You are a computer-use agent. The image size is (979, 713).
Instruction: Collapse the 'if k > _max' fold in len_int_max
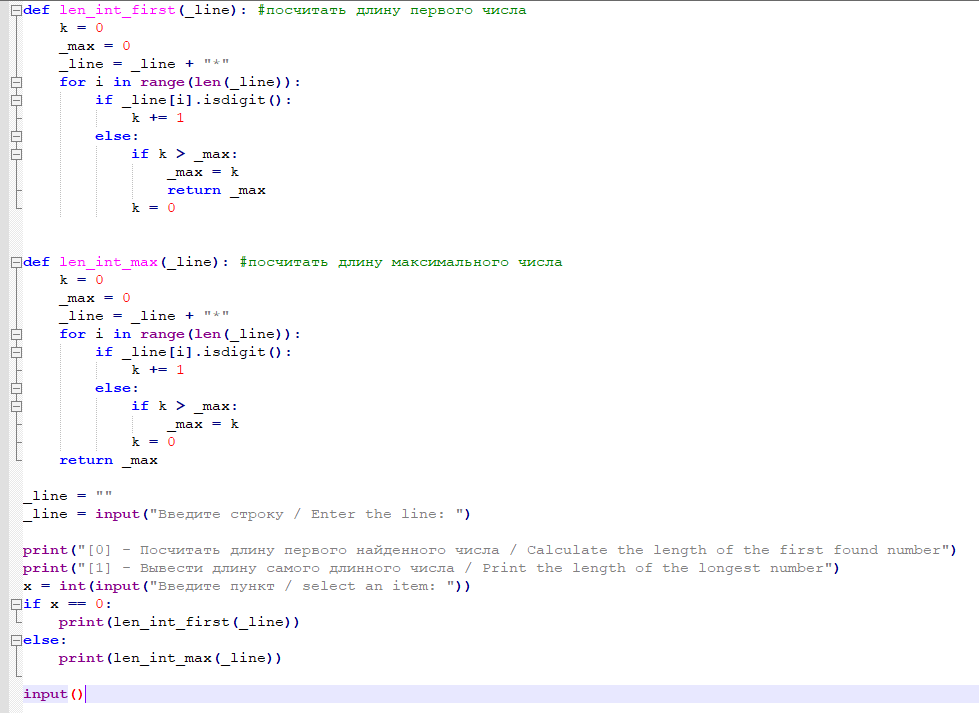16,406
